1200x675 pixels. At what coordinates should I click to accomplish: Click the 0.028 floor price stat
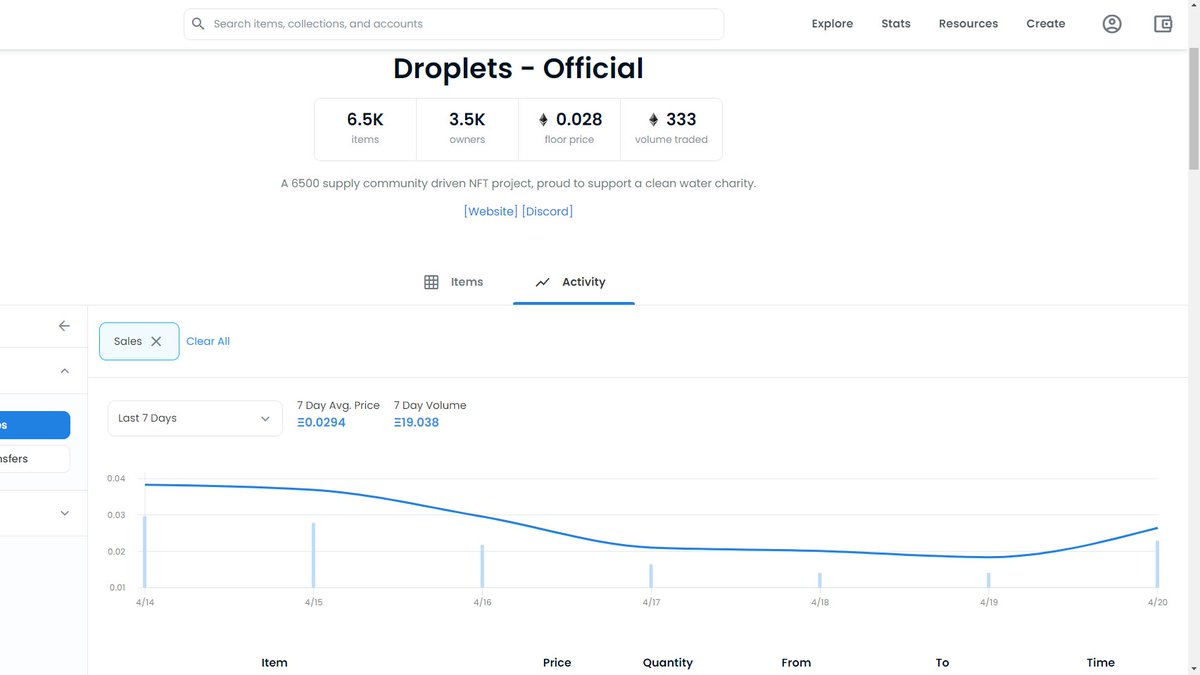coord(569,128)
